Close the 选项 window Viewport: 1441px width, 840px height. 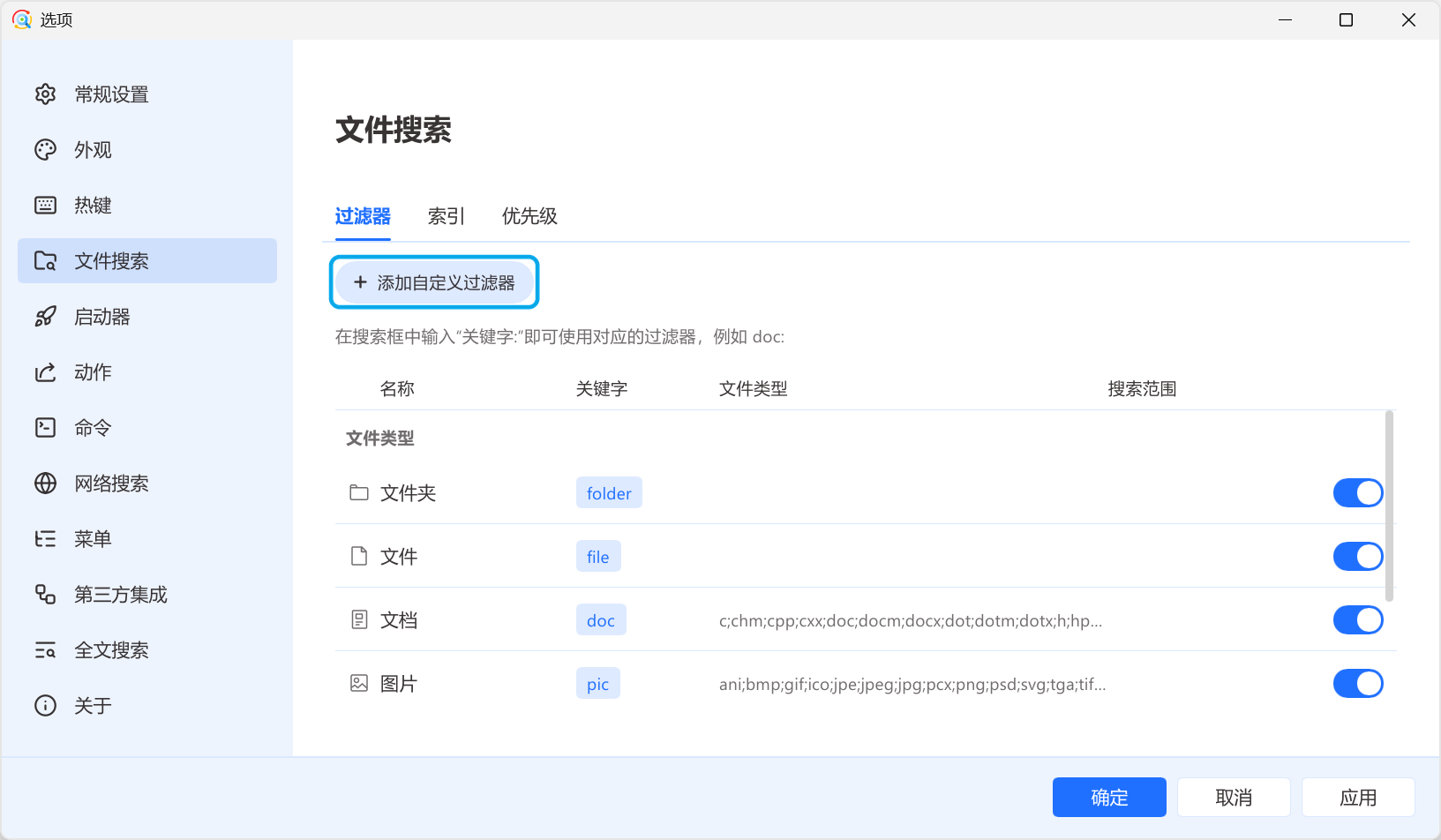[1408, 19]
